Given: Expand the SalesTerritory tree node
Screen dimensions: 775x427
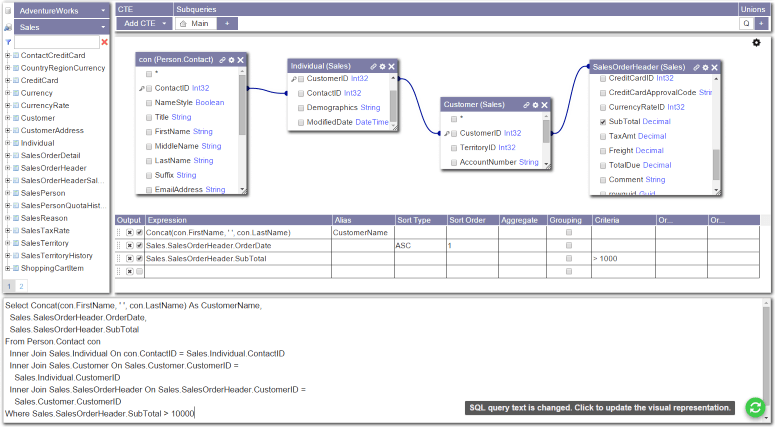Looking at the screenshot, I should 7,243.
